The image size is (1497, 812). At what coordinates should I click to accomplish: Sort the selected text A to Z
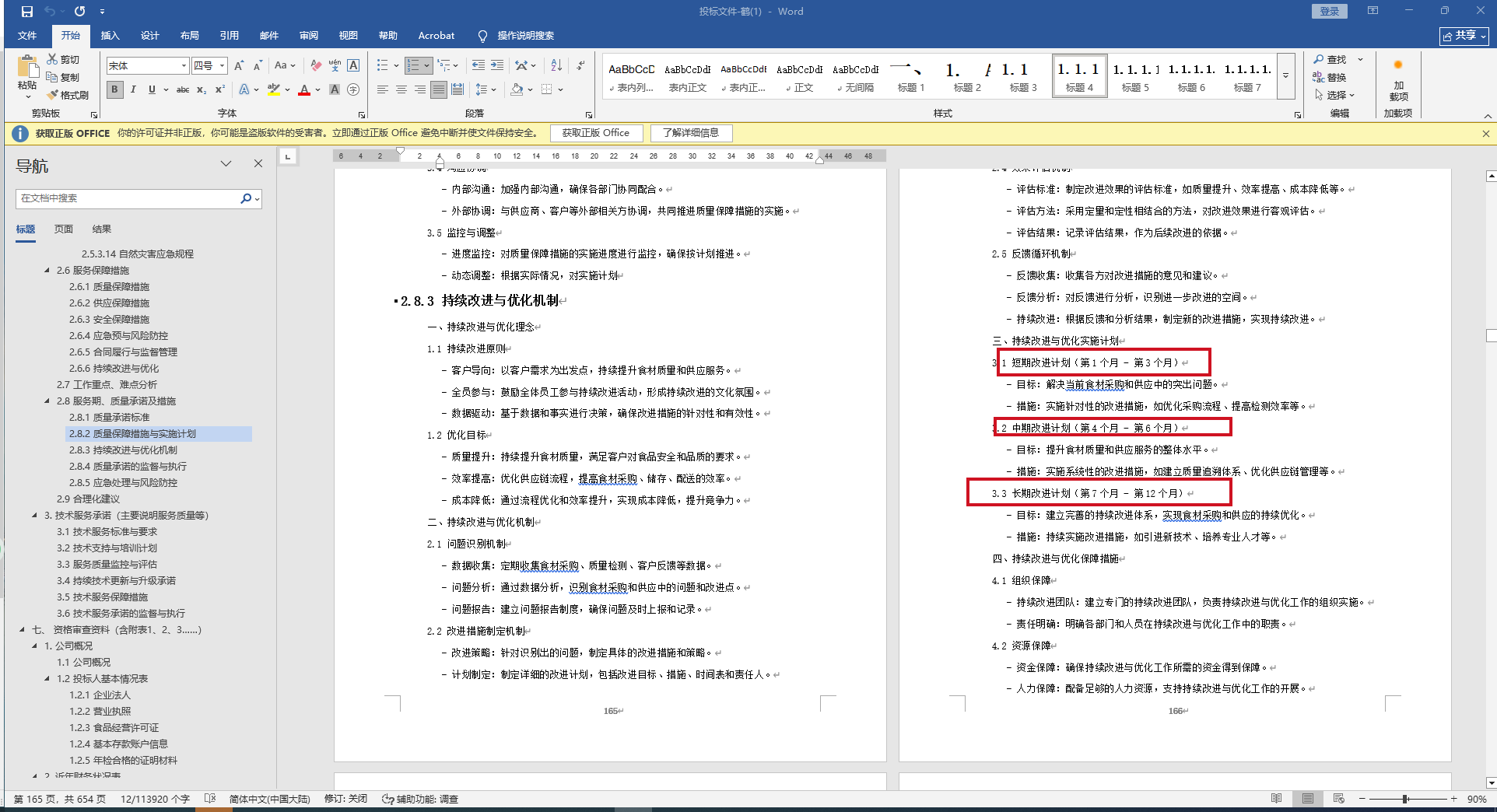coord(556,66)
